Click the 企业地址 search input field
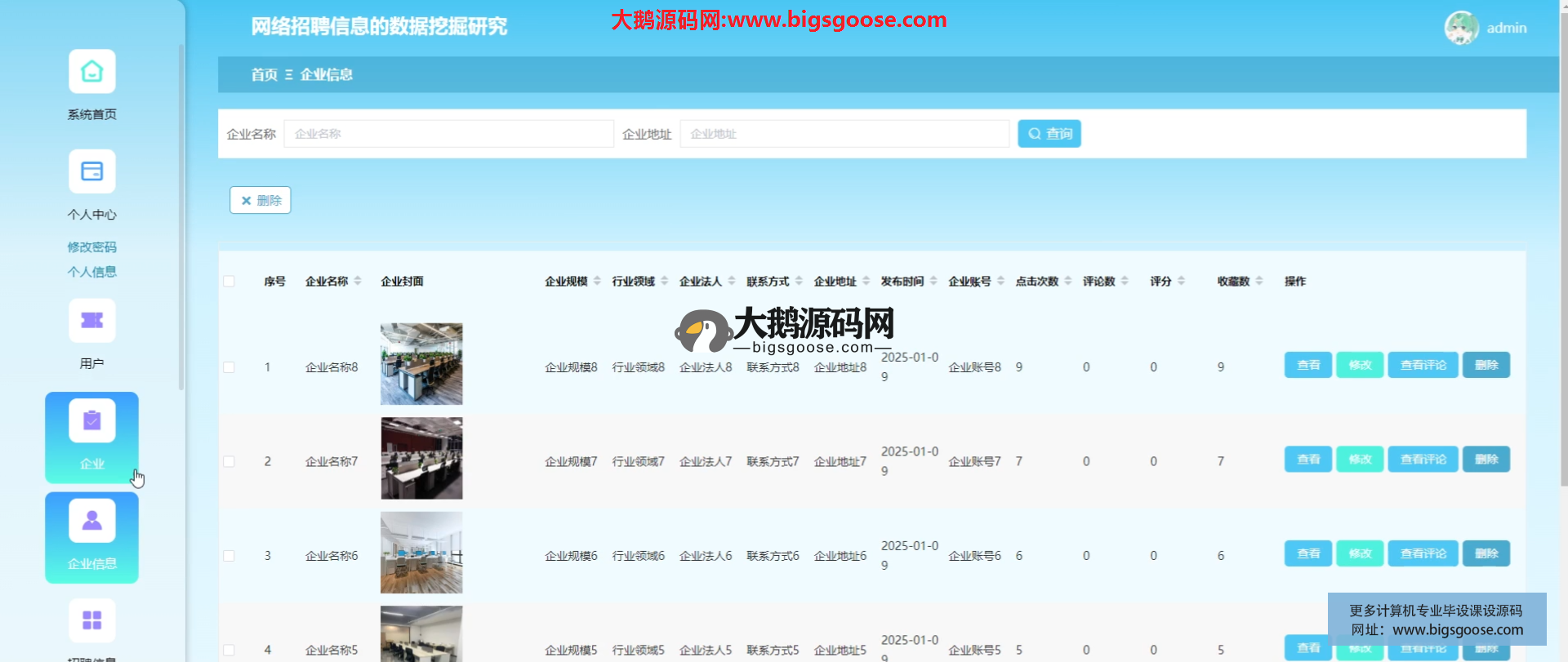Viewport: 1568px width, 662px height. coord(844,134)
